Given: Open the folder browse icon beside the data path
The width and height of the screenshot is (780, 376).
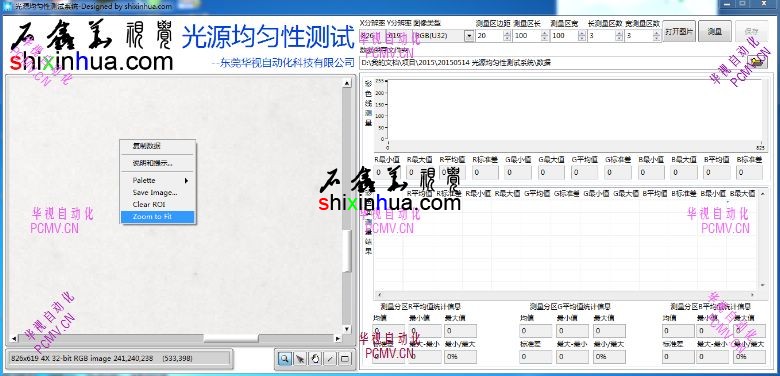Looking at the screenshot, I should click(x=757, y=62).
